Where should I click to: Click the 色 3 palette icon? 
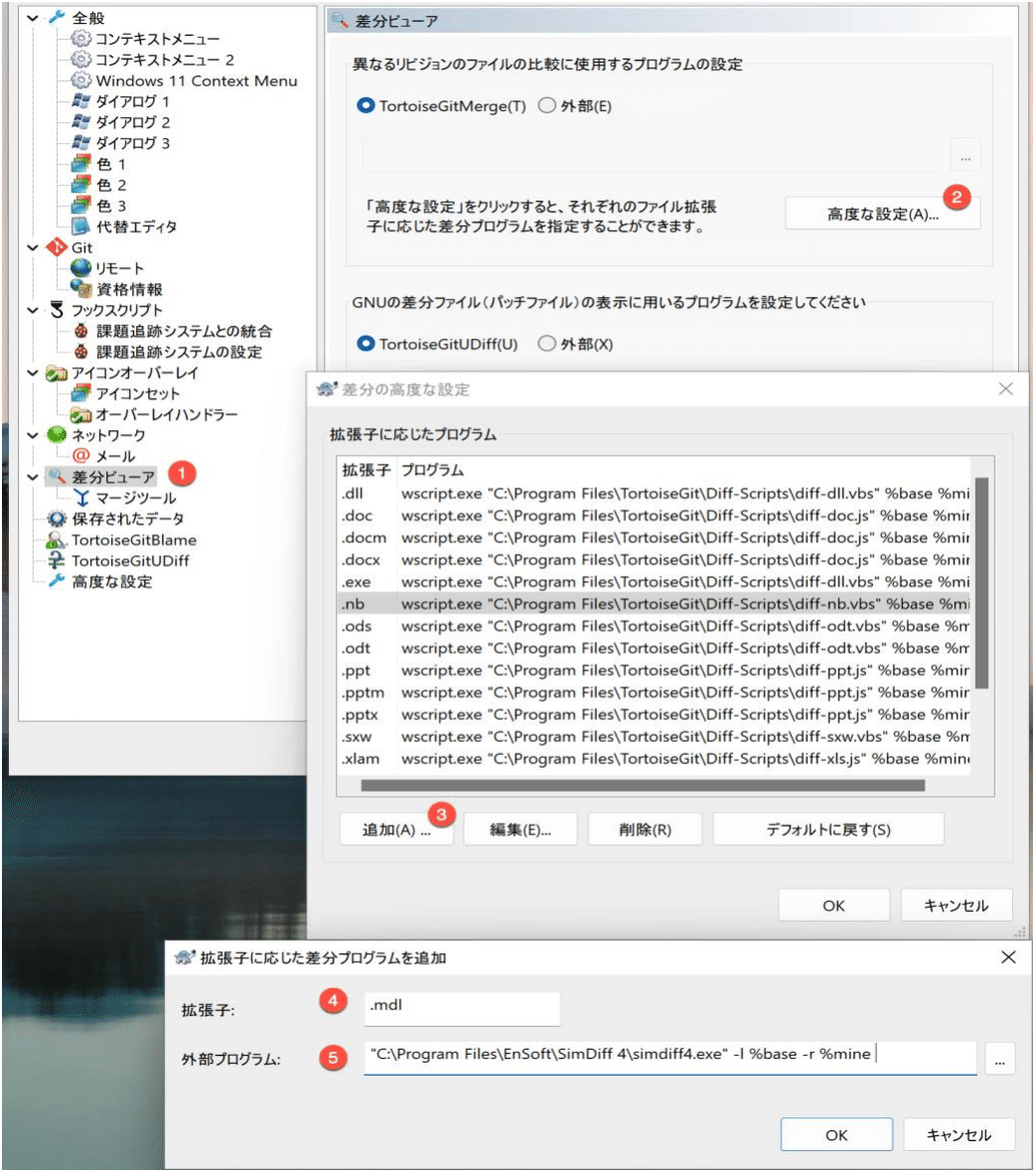(x=80, y=206)
